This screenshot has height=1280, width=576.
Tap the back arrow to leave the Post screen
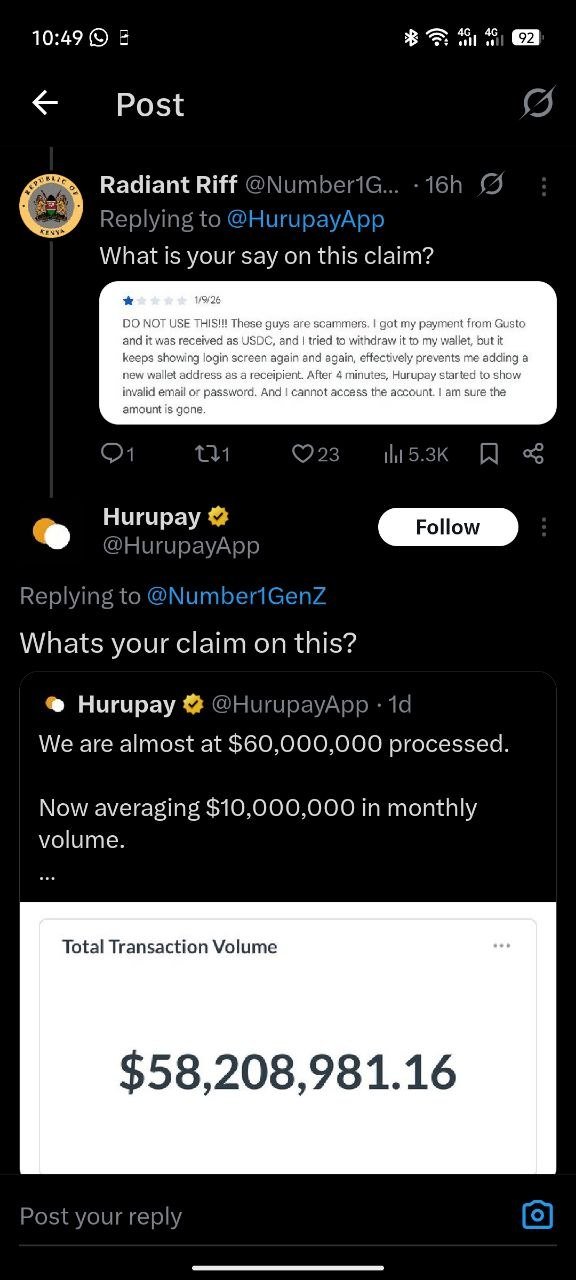click(44, 103)
